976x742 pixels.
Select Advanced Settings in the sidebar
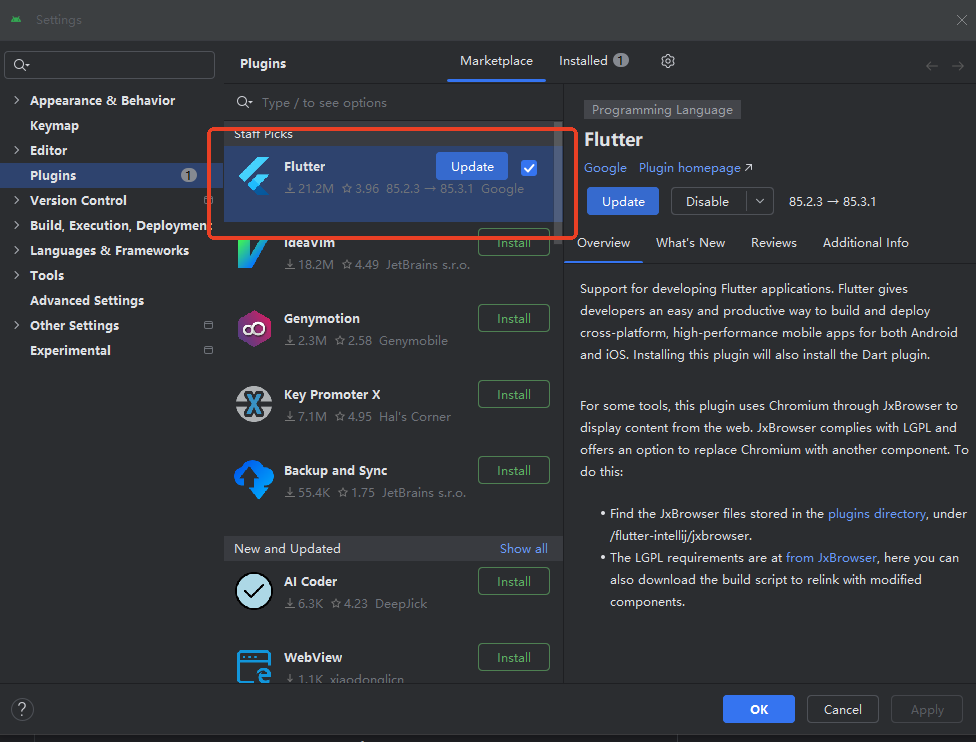pos(87,301)
